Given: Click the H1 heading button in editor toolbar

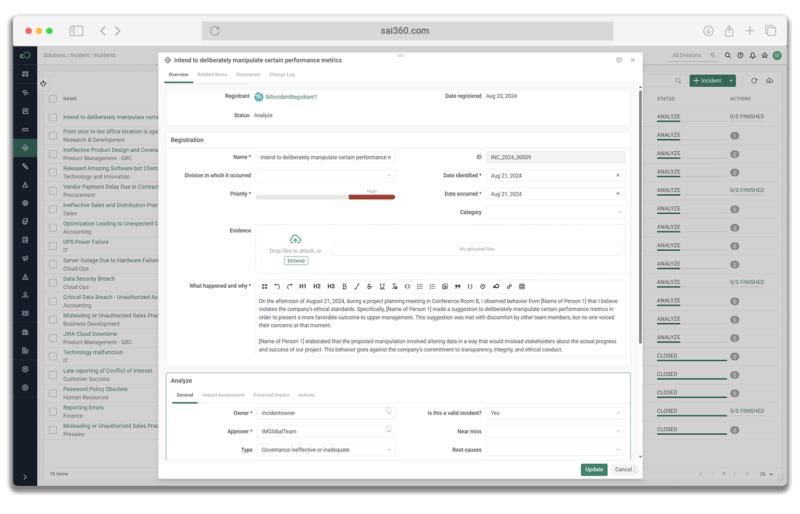Looking at the screenshot, I should point(303,286).
